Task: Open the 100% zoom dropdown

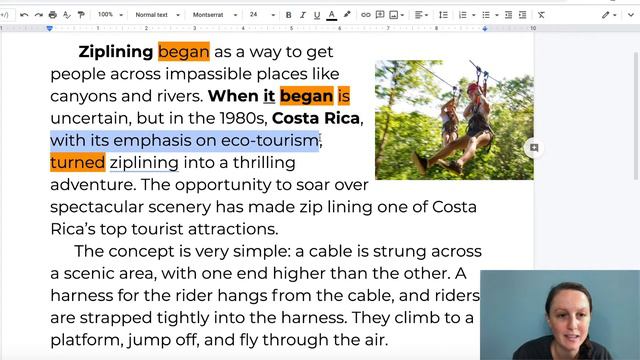Action: (x=110, y=15)
